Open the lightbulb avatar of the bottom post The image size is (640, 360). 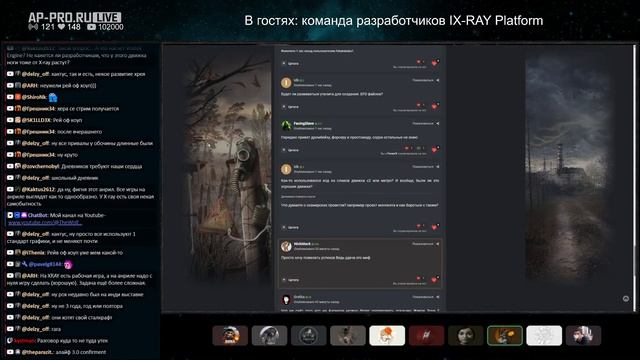point(286,299)
